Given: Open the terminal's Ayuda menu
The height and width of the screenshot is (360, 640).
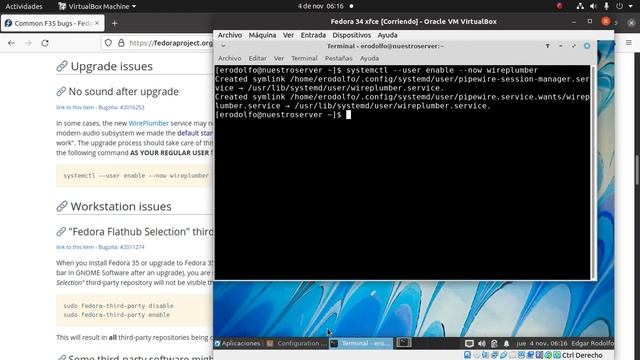Looking at the screenshot, I should coord(369,58).
